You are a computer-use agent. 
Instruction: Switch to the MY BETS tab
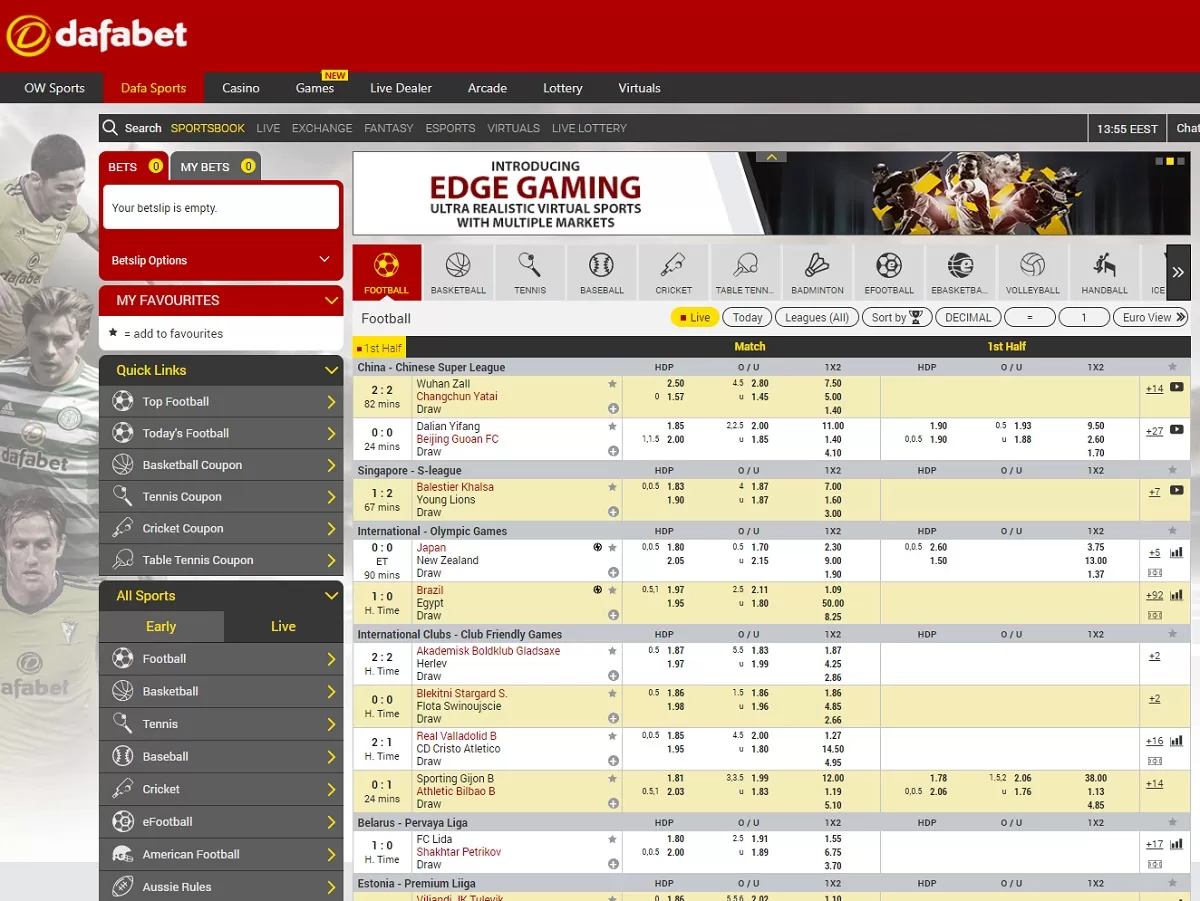[x=216, y=167]
